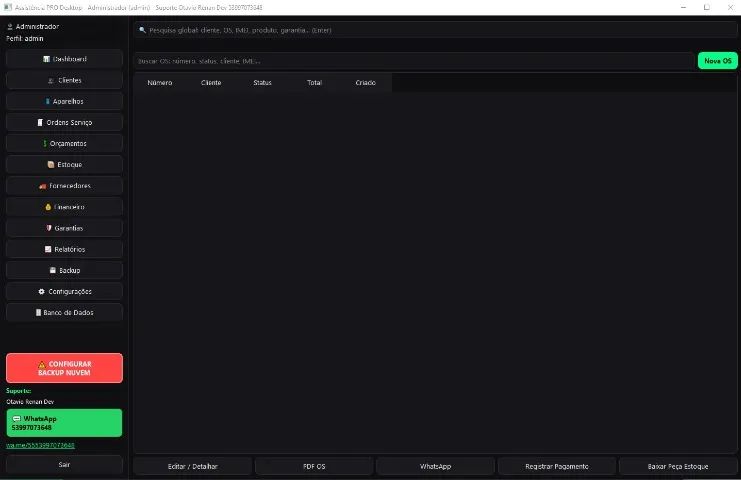Viewport: 741px width, 480px height.
Task: Open the Aparelhos section
Action: click(64, 102)
